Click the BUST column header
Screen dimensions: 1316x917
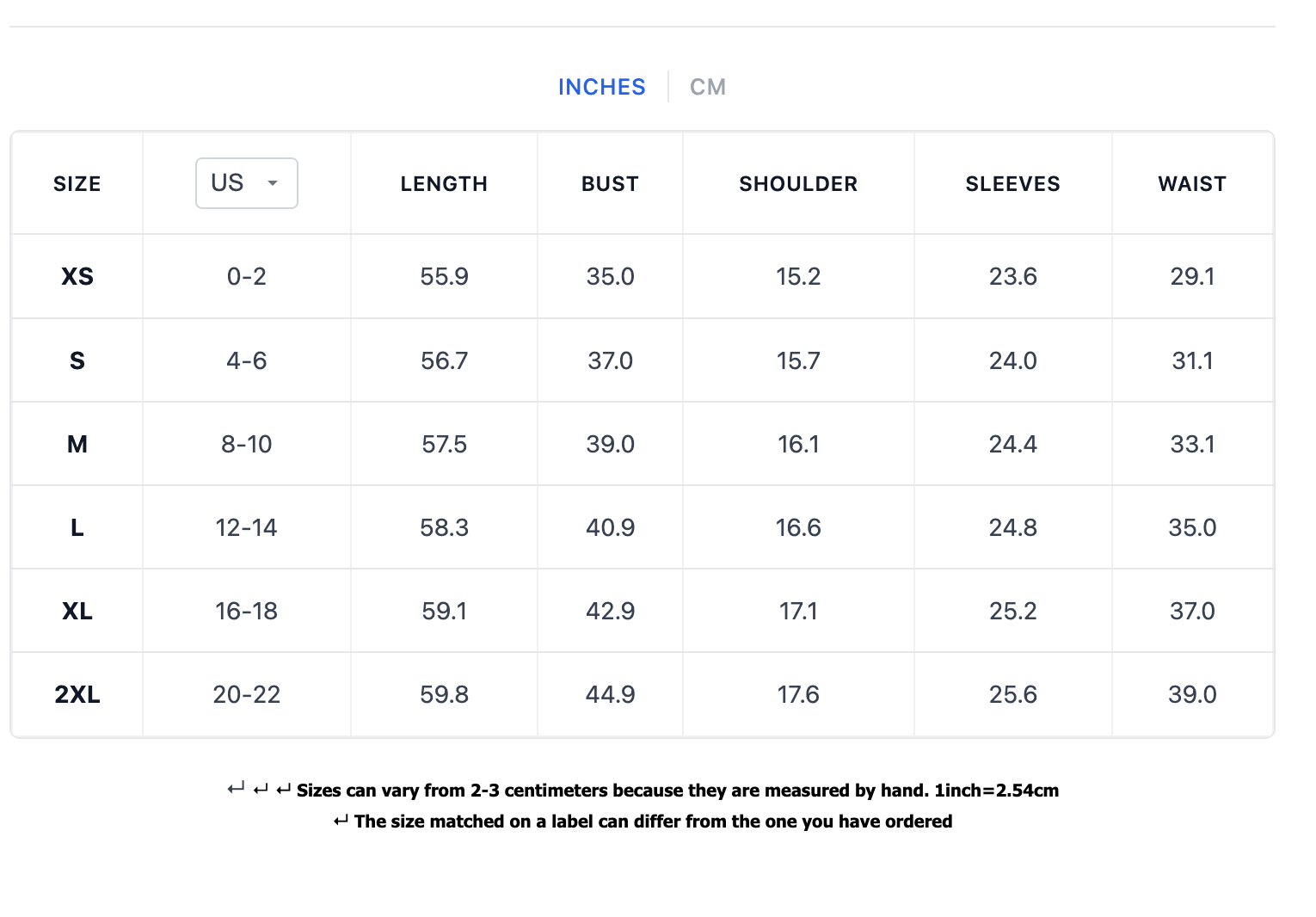610,184
